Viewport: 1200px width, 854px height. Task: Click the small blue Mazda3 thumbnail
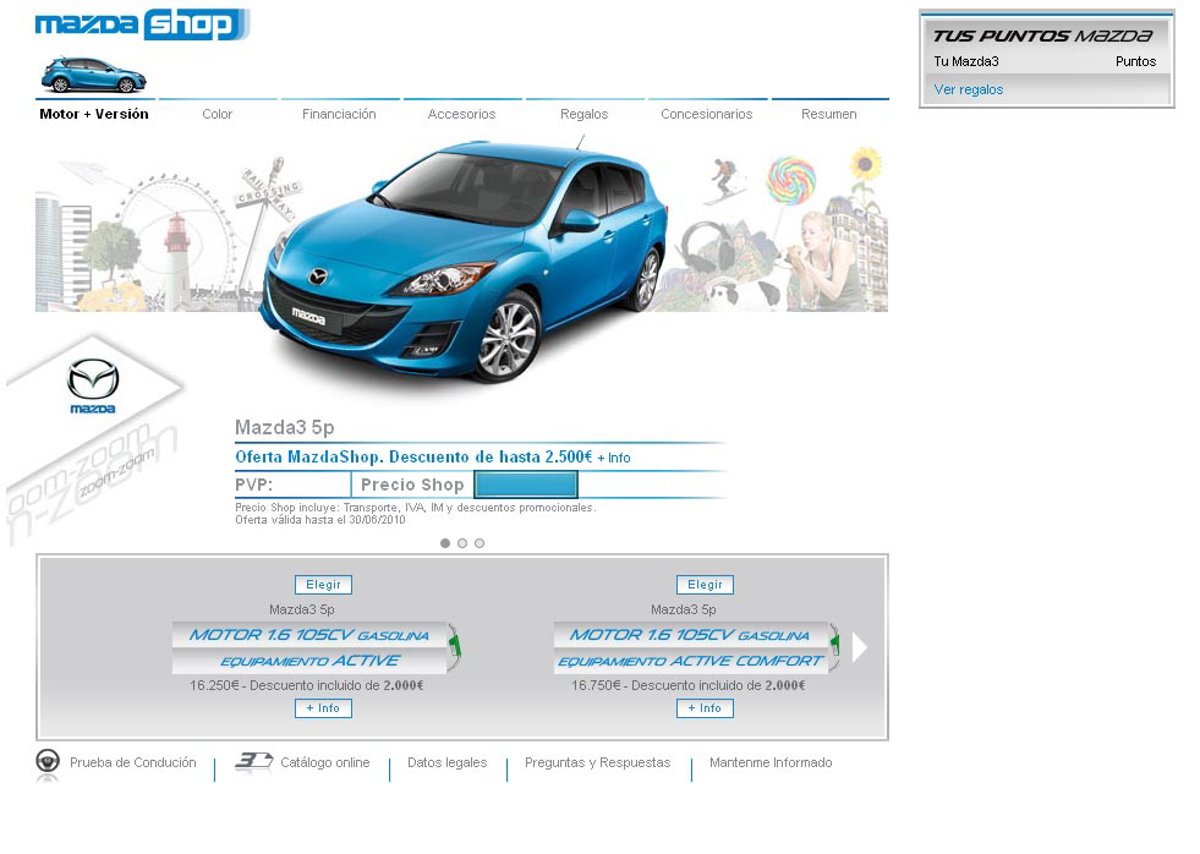(x=93, y=75)
